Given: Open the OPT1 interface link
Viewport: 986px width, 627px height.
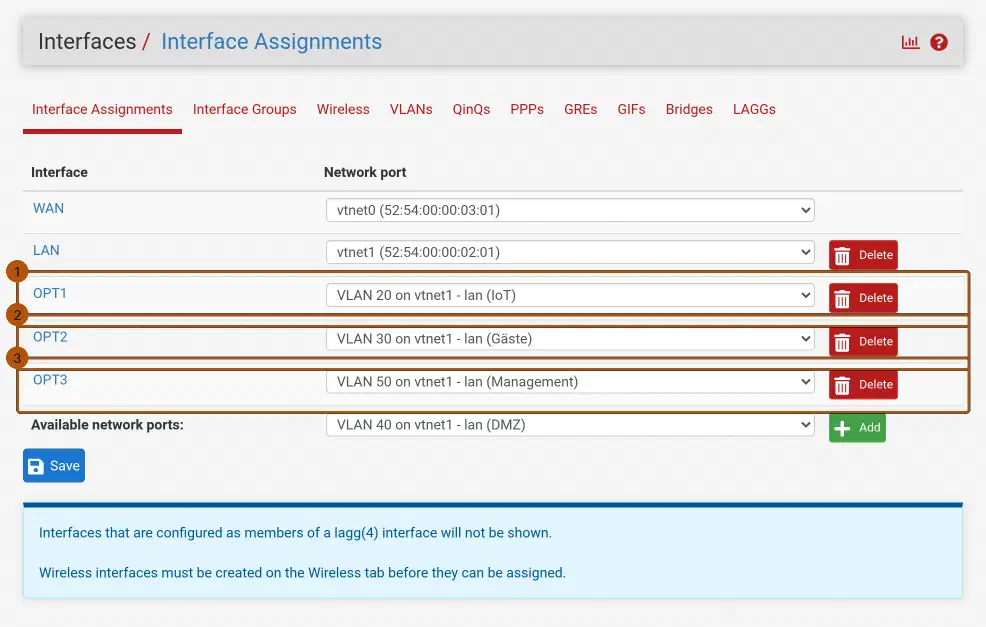Looking at the screenshot, I should tap(50, 293).
